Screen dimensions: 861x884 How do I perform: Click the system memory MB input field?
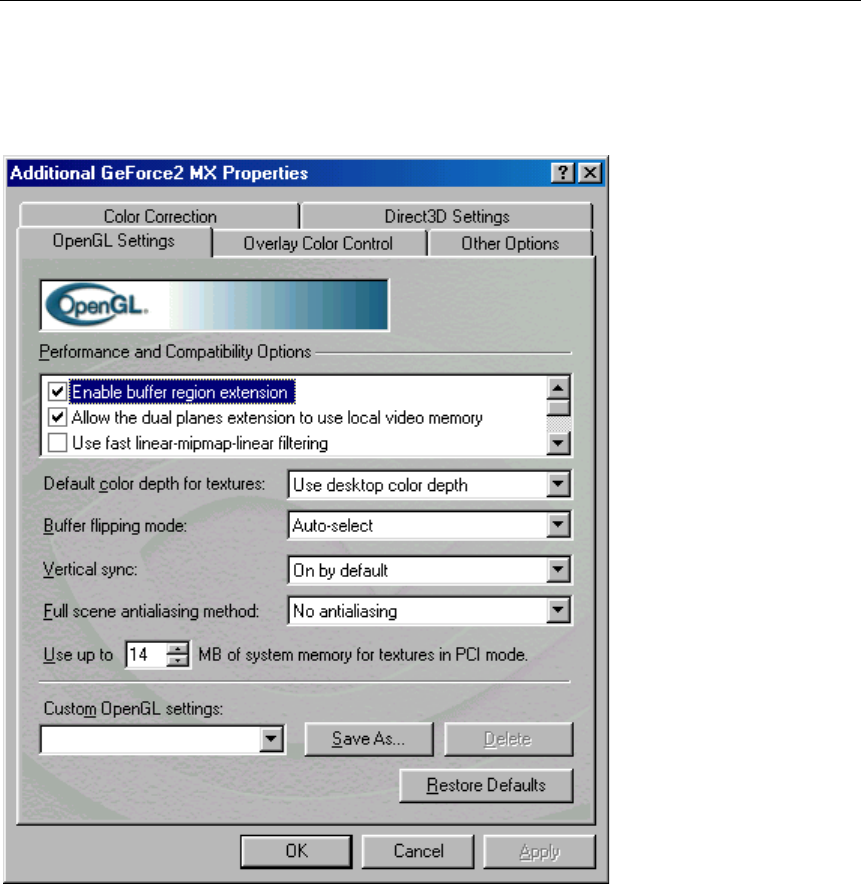point(147,655)
